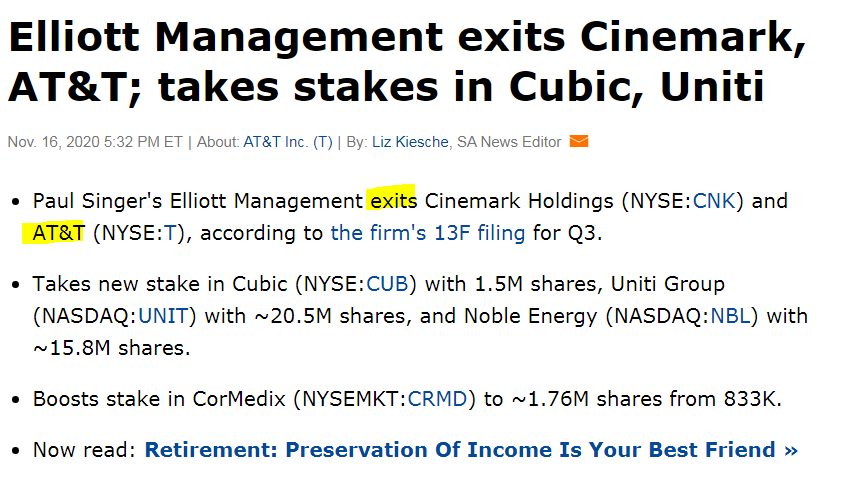Click the "Now read:" text
This screenshot has width=842, height=491.
click(84, 449)
